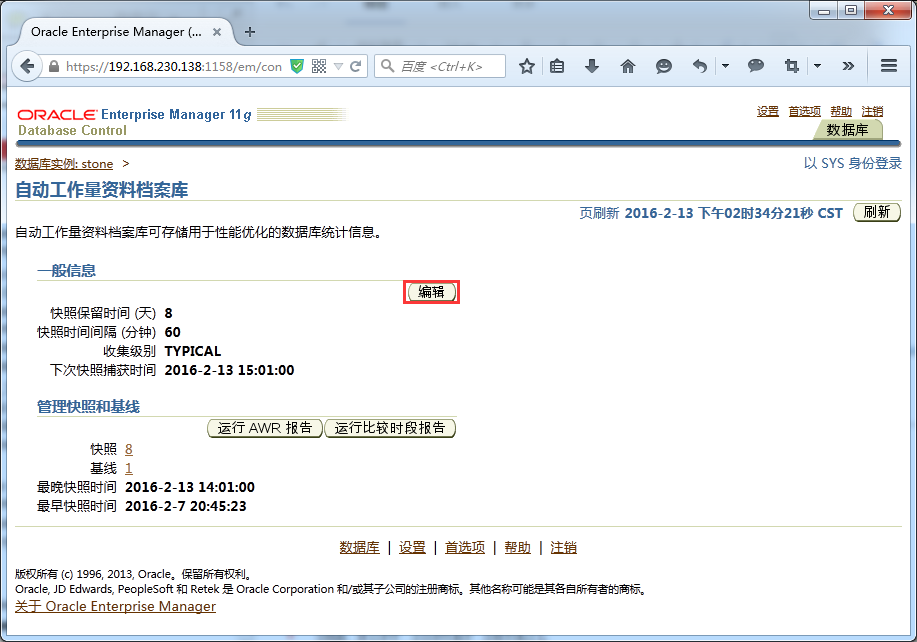
Task: Click the address bar URL field
Action: click(174, 67)
